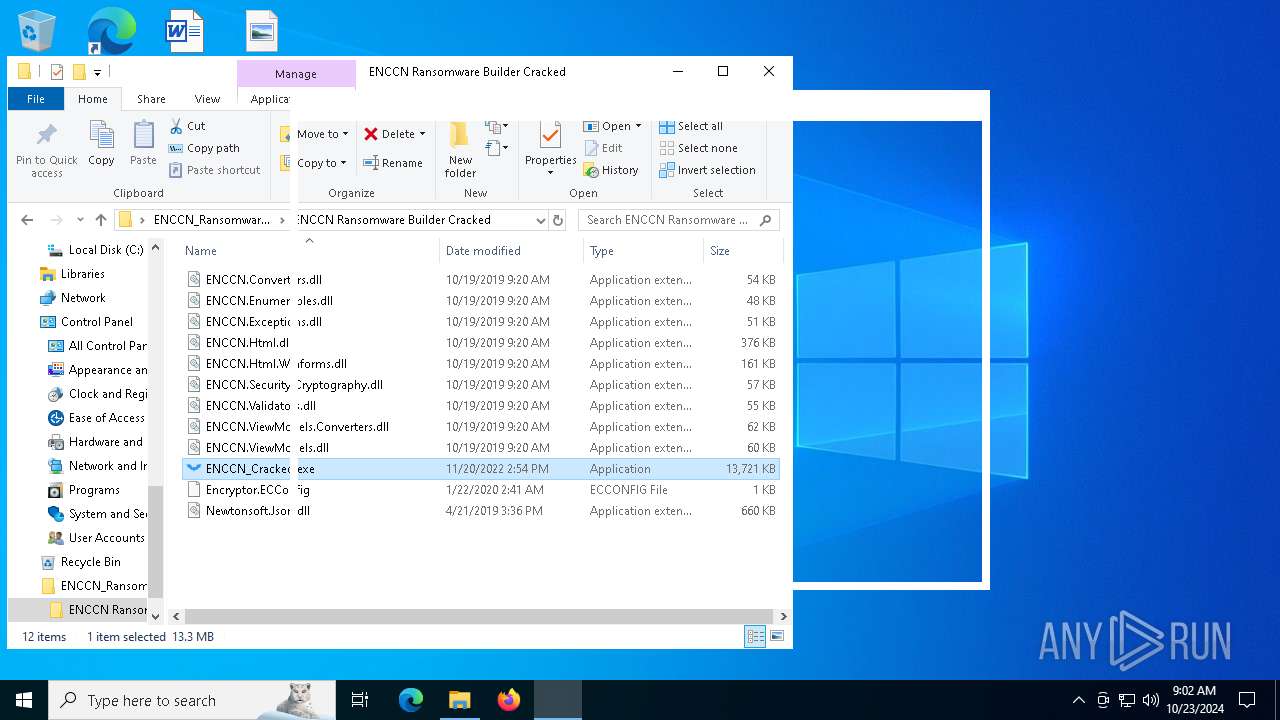Image resolution: width=1280 pixels, height=720 pixels.
Task: Click ENCCN_Ransomwar... breadcrumb in address bar
Action: [211, 220]
